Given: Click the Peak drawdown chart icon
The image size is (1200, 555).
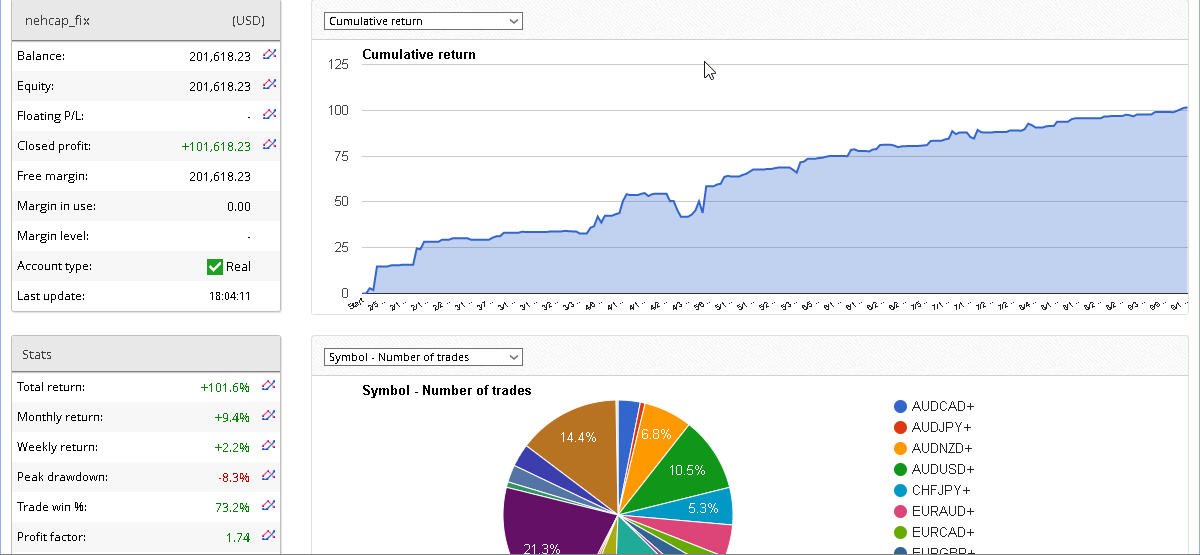Looking at the screenshot, I should 268,476.
